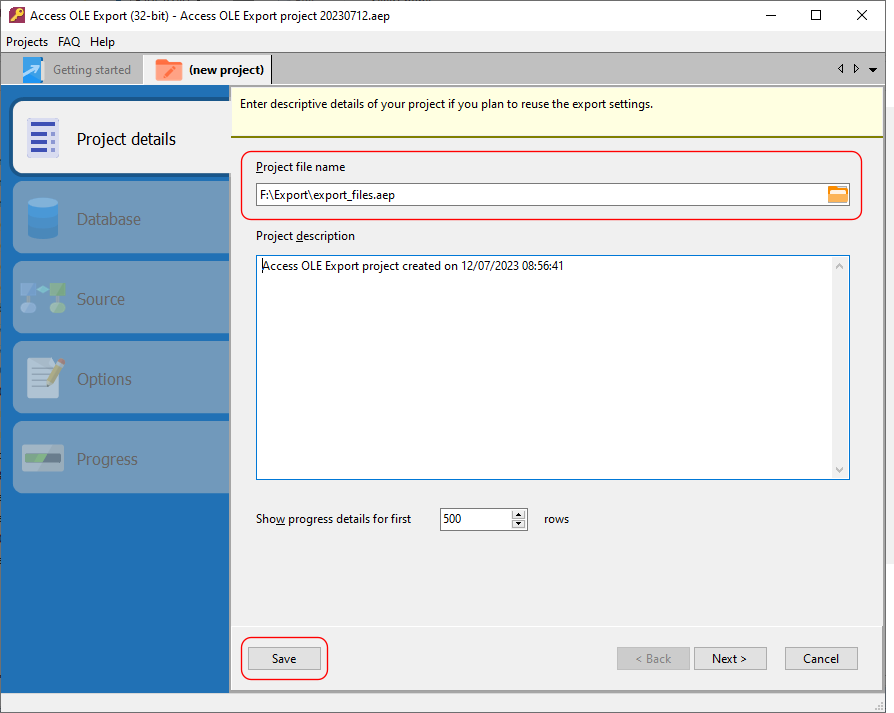
Task: Open the tab list dropdown arrow
Action: pyautogui.click(x=873, y=70)
